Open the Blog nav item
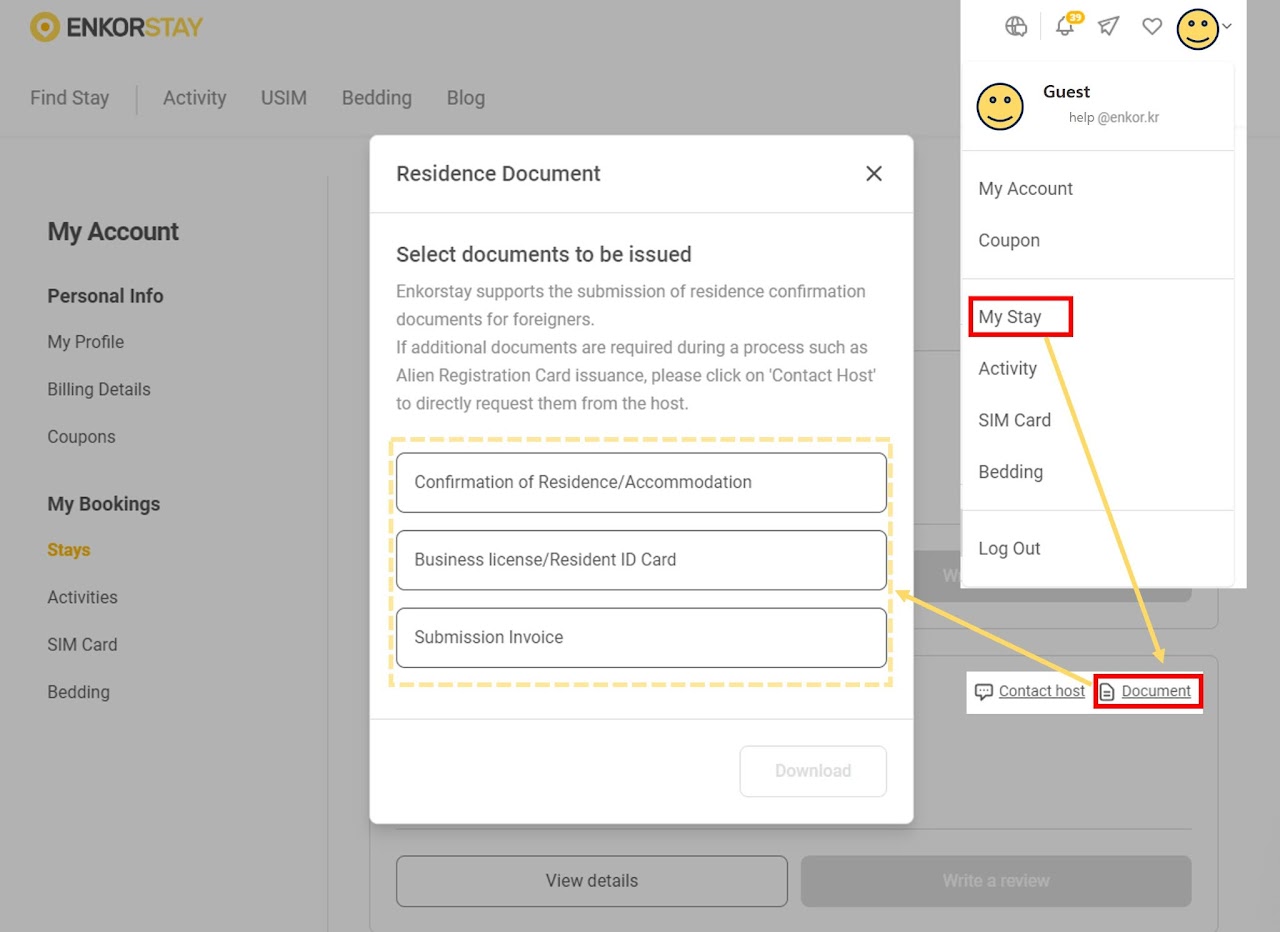The width and height of the screenshot is (1280, 932). 466,98
